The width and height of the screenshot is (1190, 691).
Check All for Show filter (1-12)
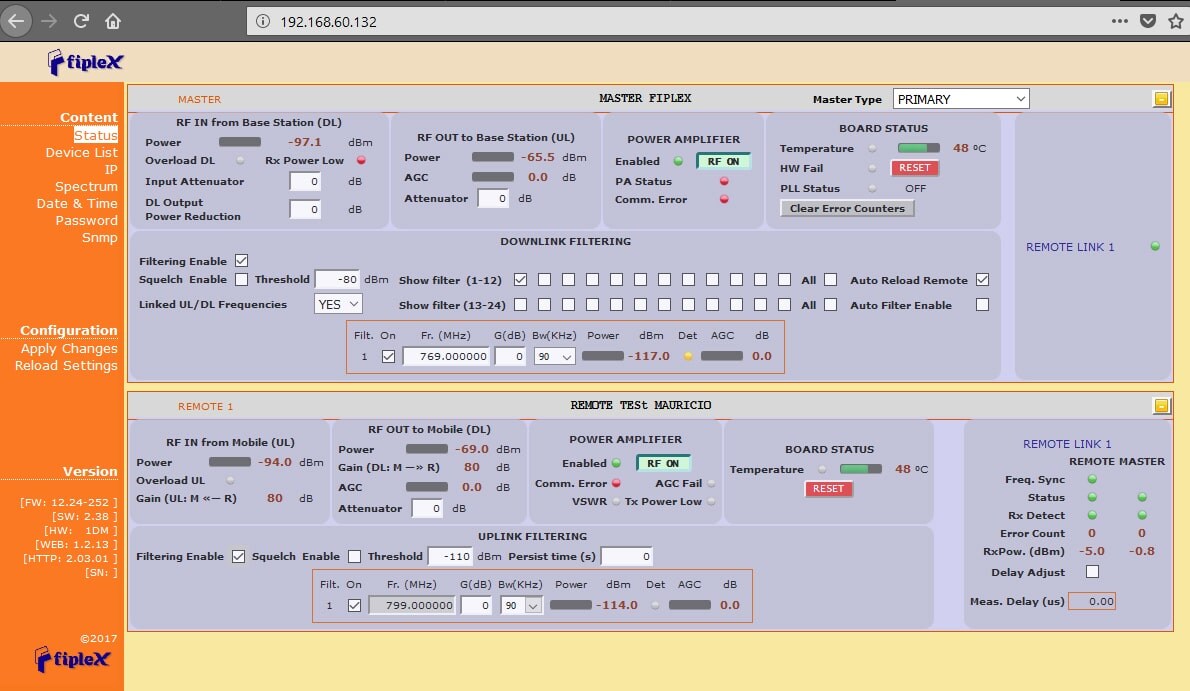pyautogui.click(x=830, y=279)
